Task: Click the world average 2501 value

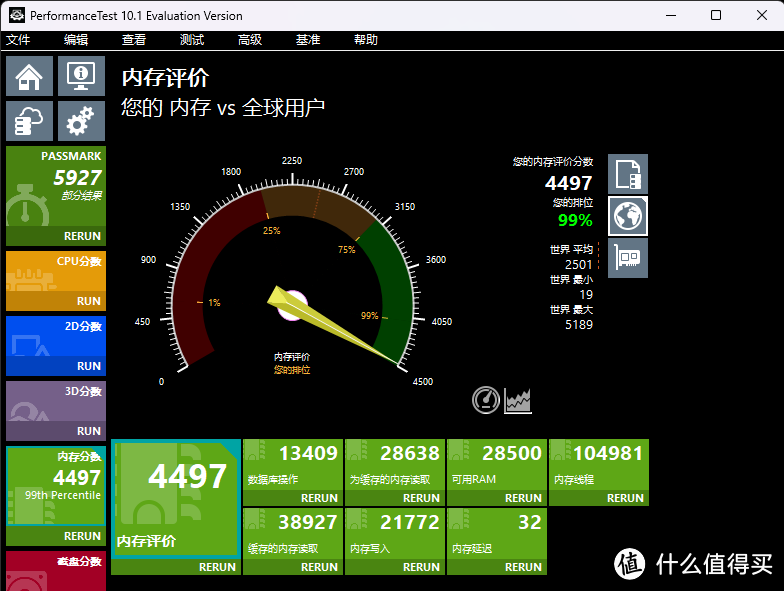Action: [x=578, y=264]
